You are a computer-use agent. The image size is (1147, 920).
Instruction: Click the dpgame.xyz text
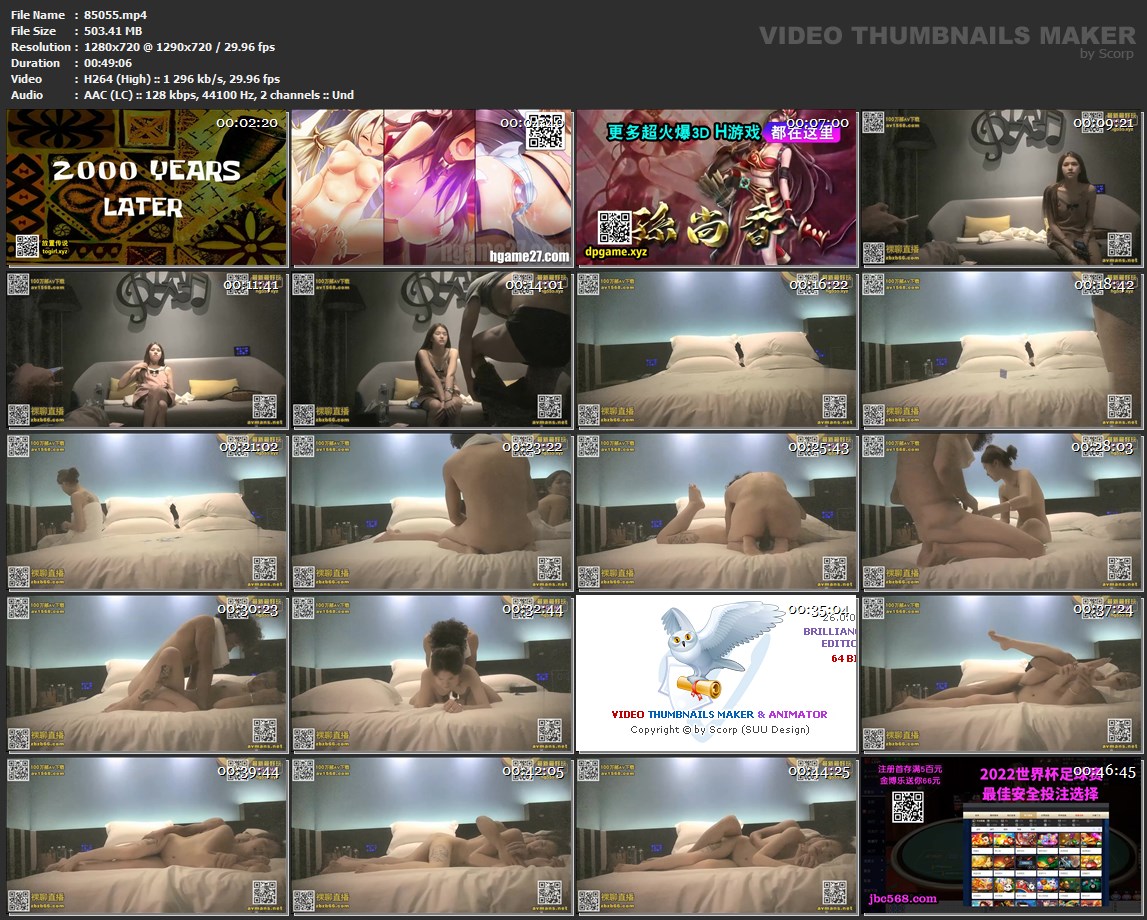[616, 252]
